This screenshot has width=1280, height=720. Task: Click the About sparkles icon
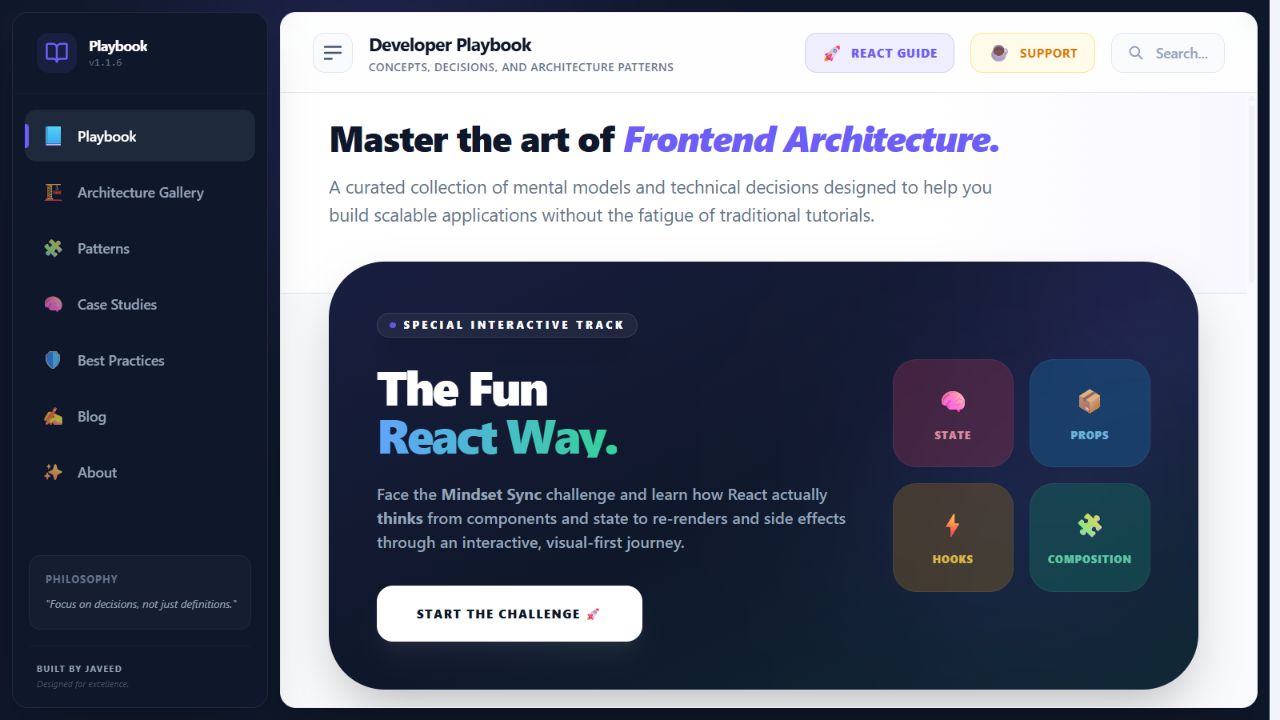[53, 472]
